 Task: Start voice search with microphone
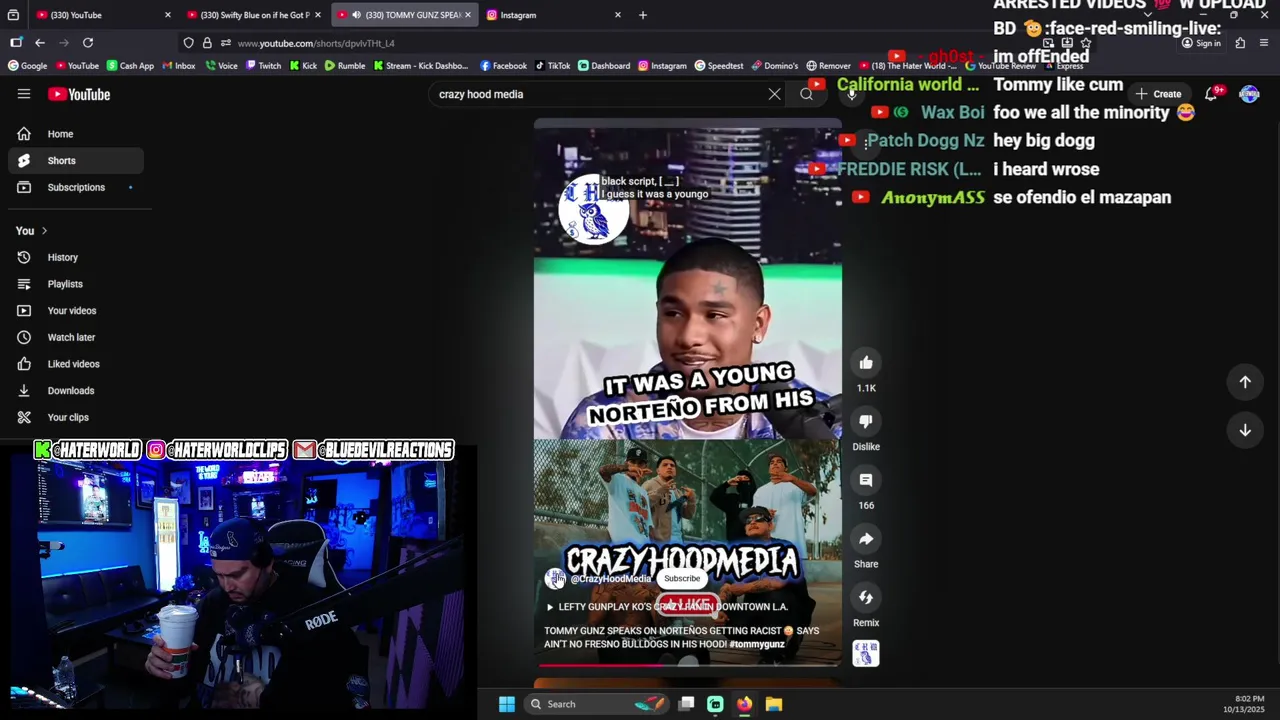(852, 94)
